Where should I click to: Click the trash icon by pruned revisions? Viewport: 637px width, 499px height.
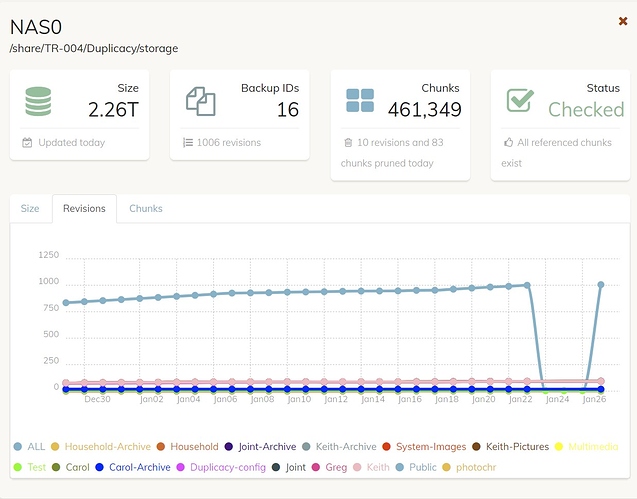[x=348, y=143]
